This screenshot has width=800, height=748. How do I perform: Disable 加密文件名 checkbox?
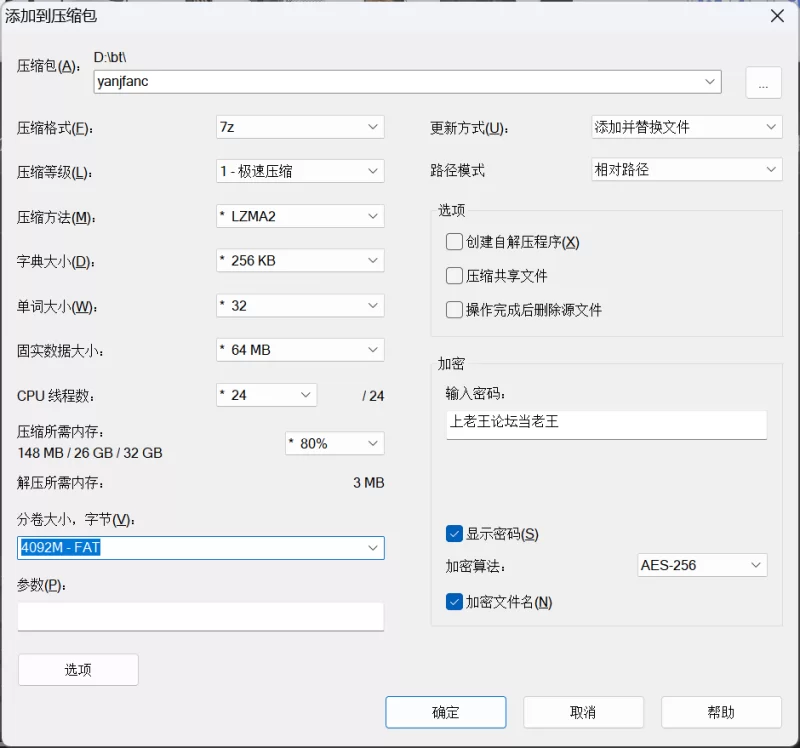[455, 602]
